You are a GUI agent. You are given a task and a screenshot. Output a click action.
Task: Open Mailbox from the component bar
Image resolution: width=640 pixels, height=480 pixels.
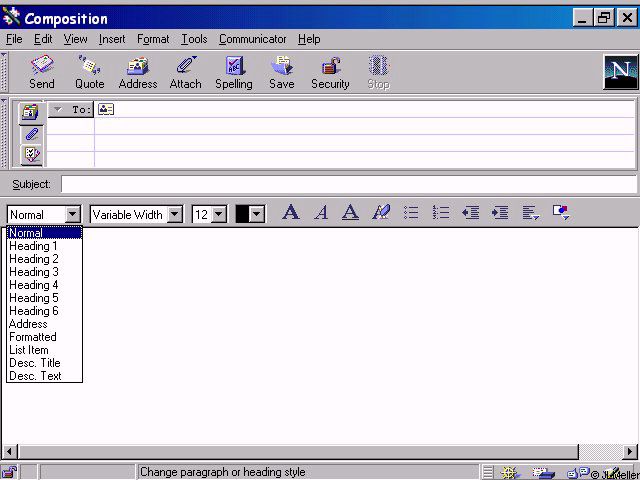point(543,473)
